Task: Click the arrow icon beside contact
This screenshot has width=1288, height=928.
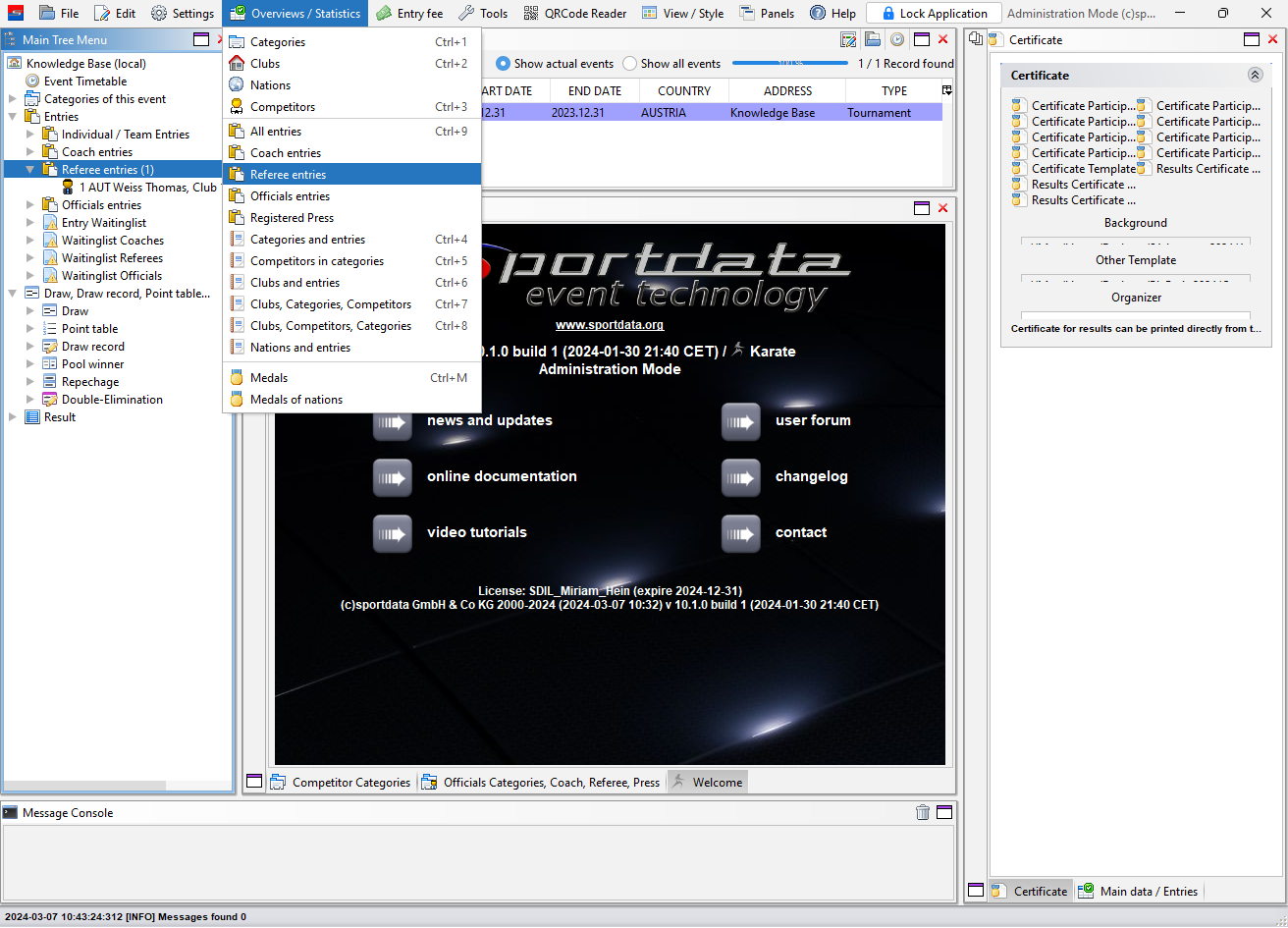Action: [741, 534]
